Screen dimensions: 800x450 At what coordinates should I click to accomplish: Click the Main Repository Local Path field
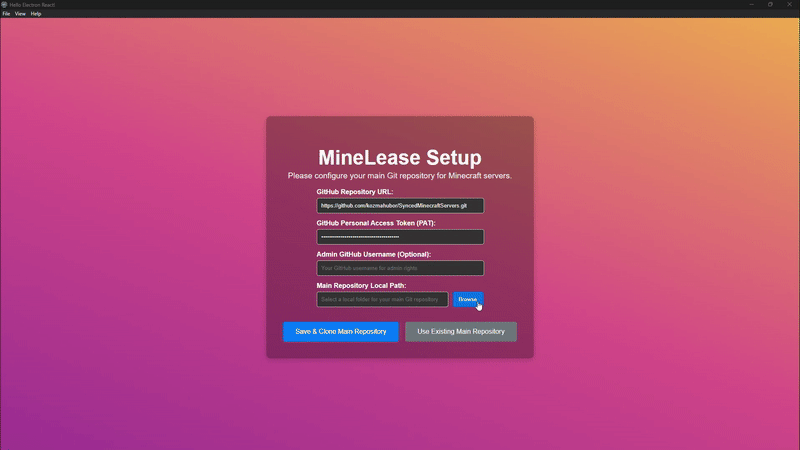coord(382,299)
